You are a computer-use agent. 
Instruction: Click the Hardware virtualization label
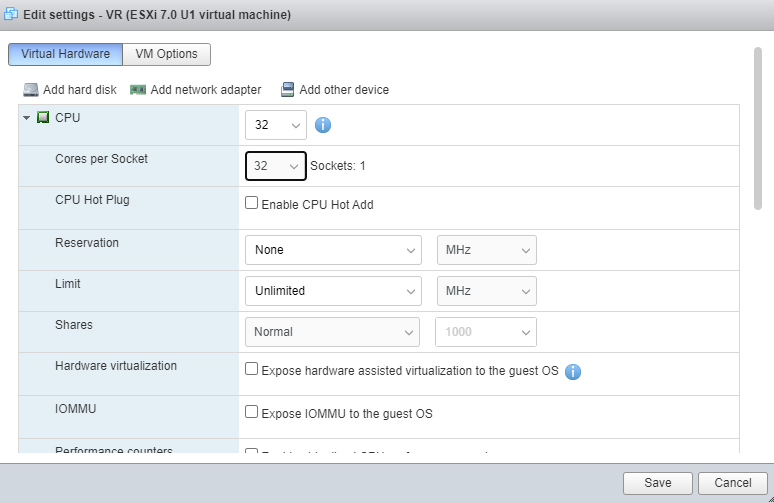(x=116, y=365)
